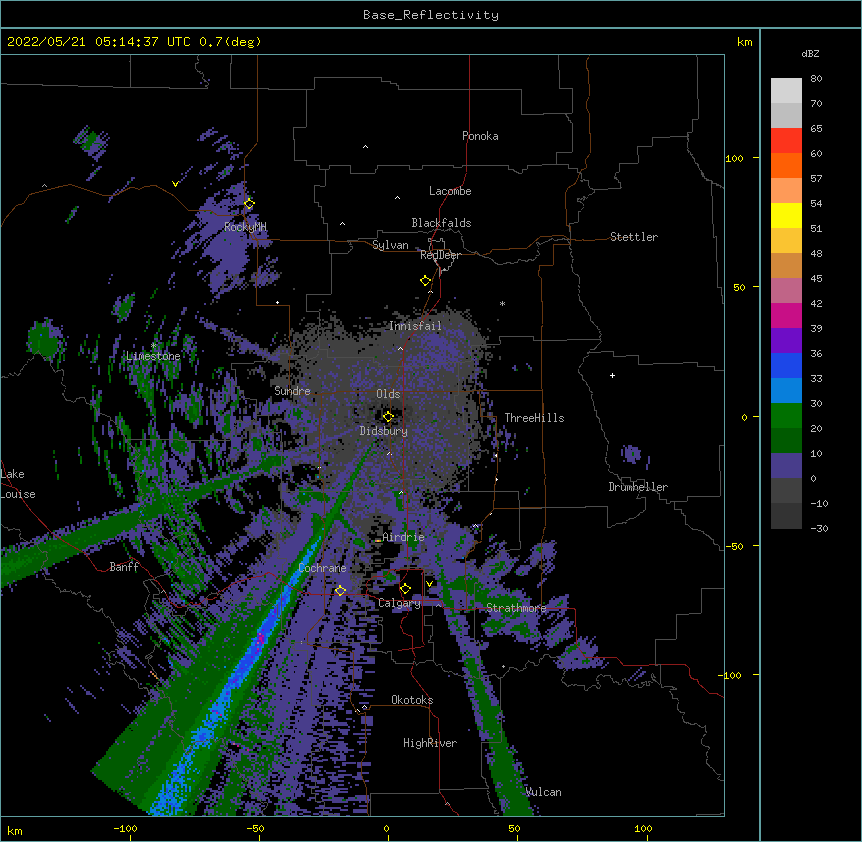Click the yellow diamond marker south of RedDeer
862x842 pixels.
point(426,280)
